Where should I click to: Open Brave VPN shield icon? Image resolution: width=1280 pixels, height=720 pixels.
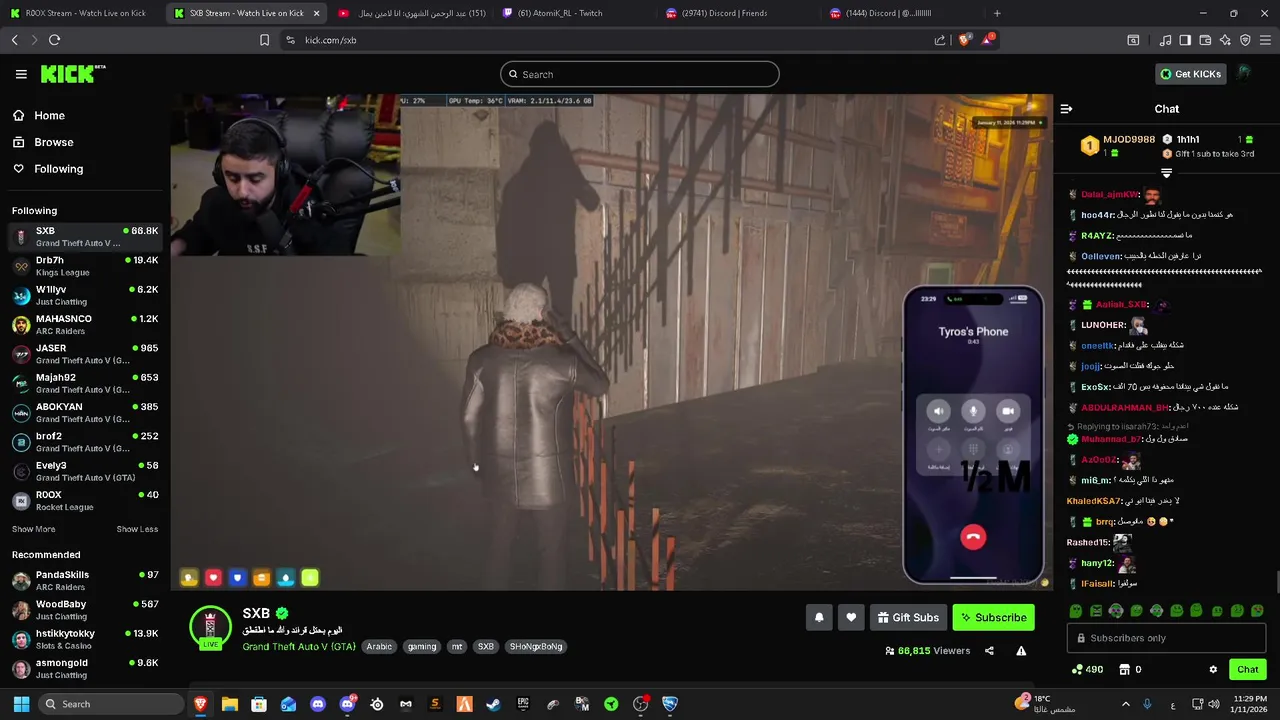(x=1245, y=40)
